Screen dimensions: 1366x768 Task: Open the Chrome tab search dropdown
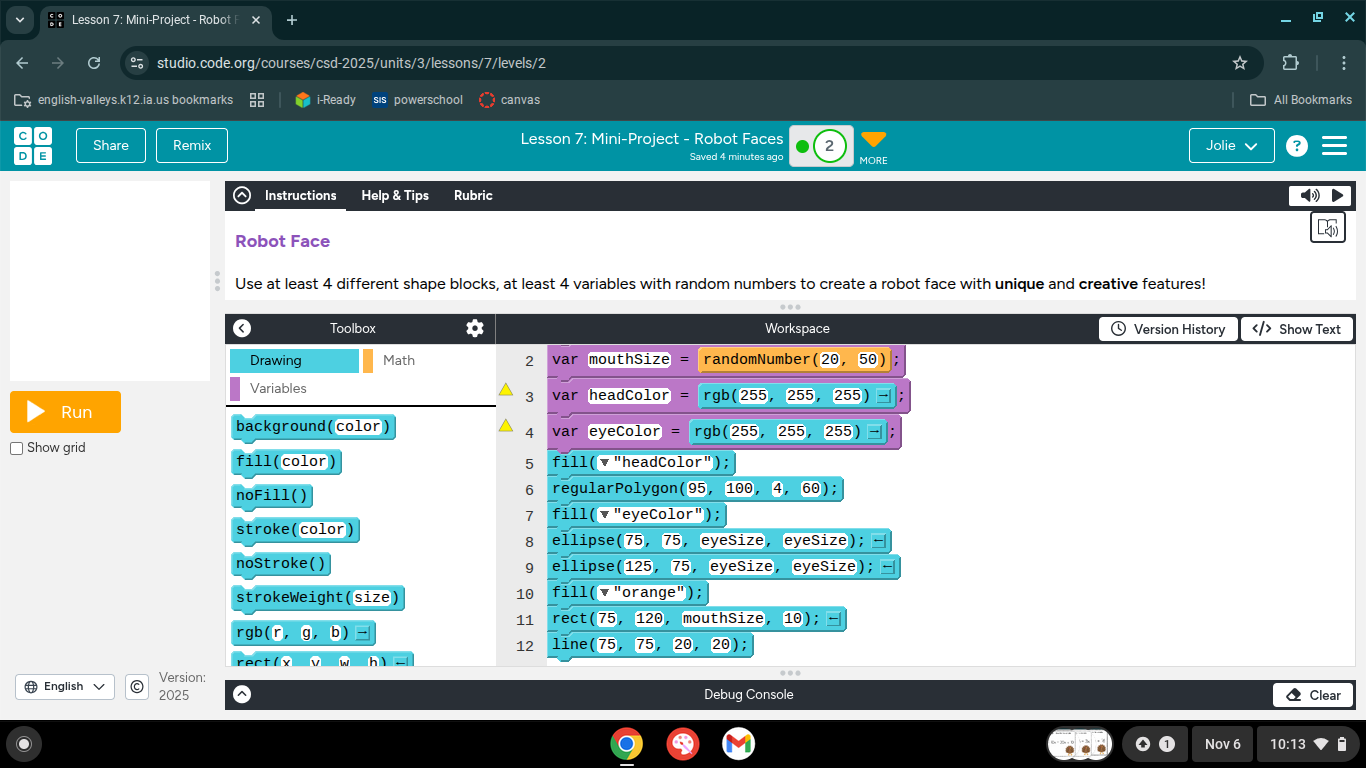click(20, 20)
